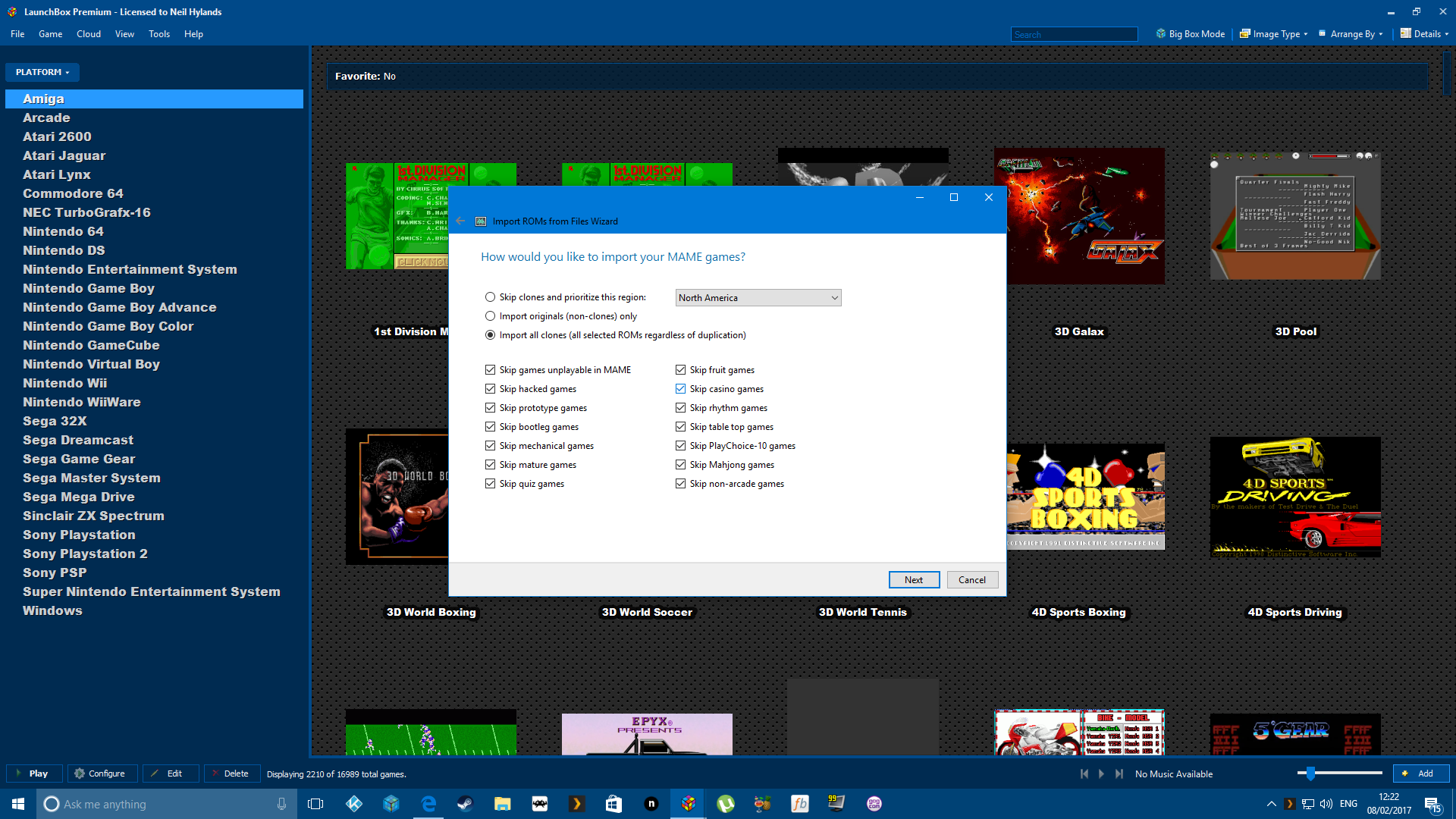Open the notification center icon
The image size is (1456, 819).
(1432, 805)
